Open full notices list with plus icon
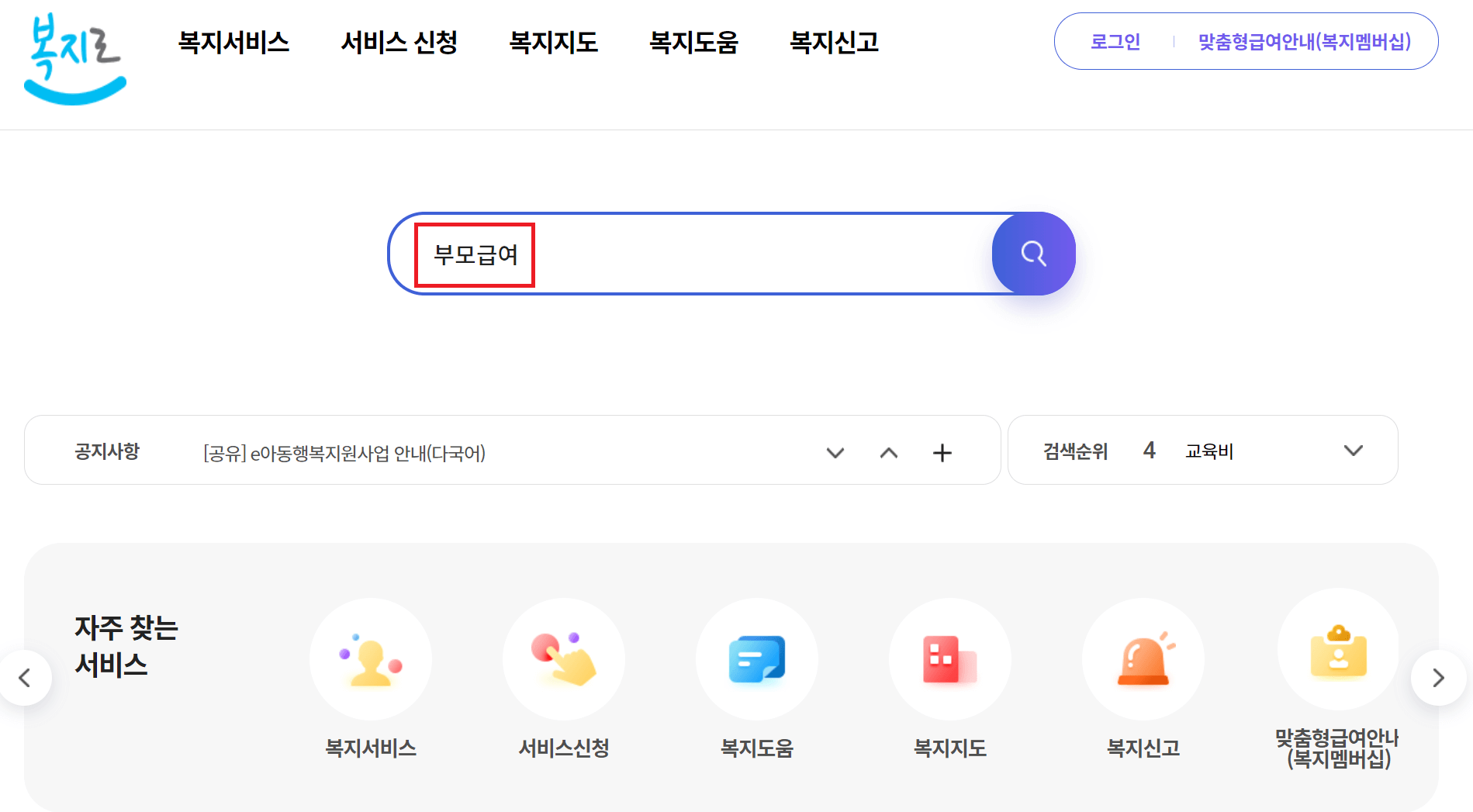Viewport: 1473px width, 812px height. point(942,453)
